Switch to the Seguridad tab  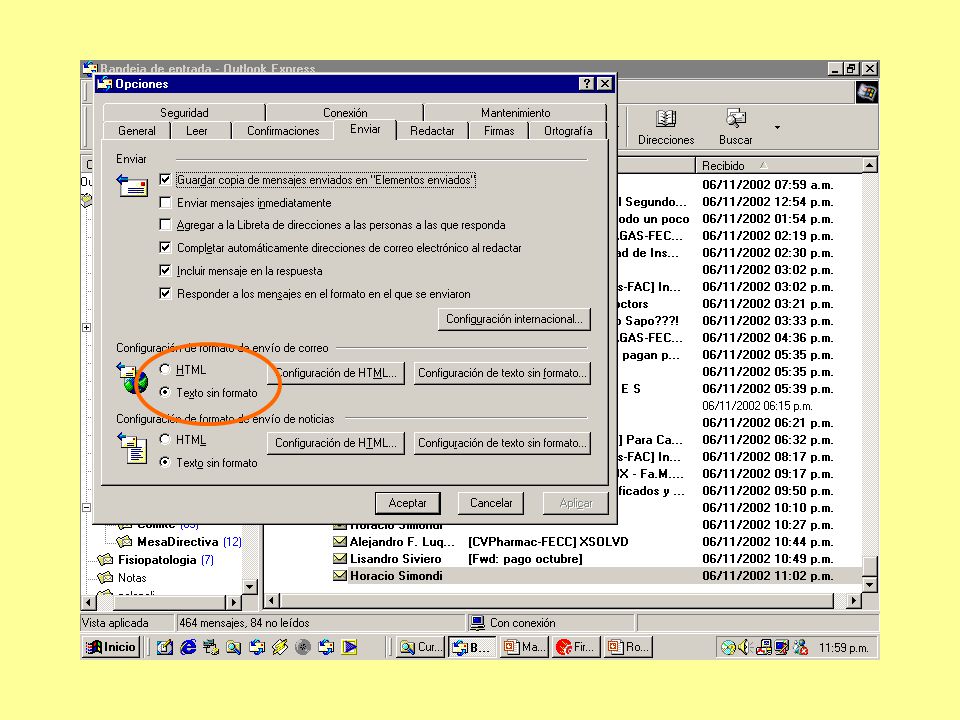tap(184, 113)
